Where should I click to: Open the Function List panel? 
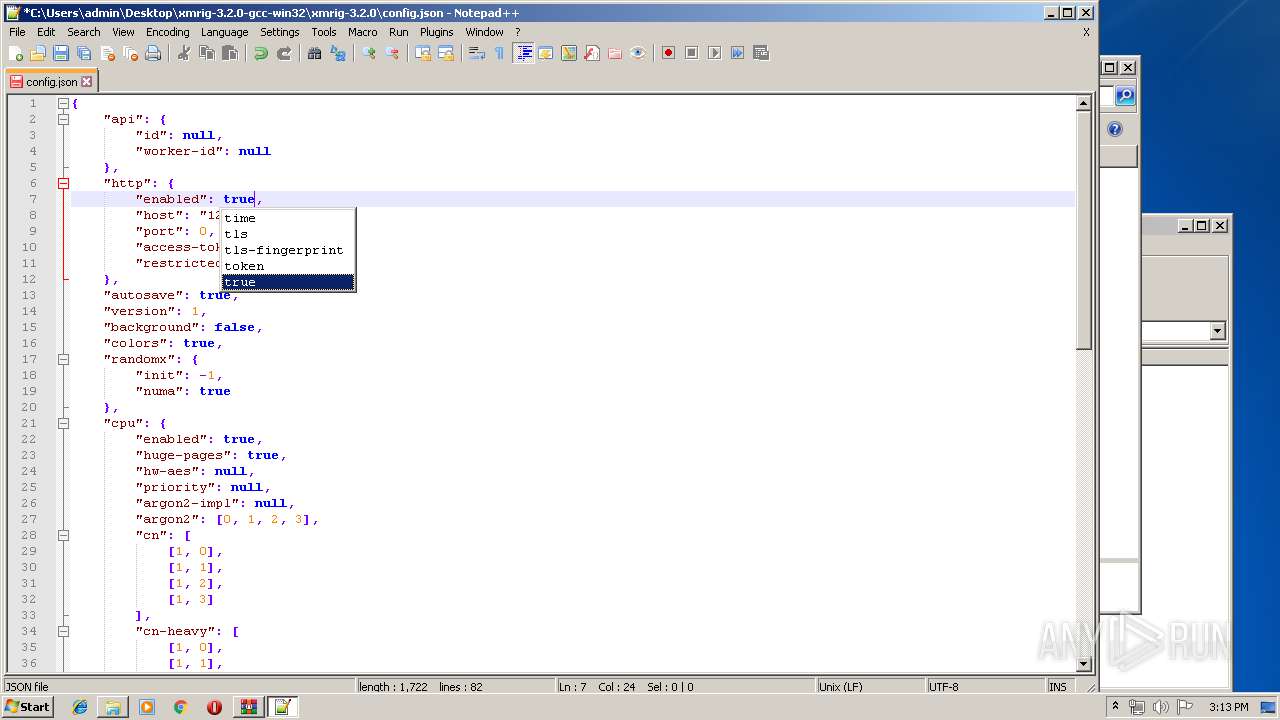tap(592, 53)
